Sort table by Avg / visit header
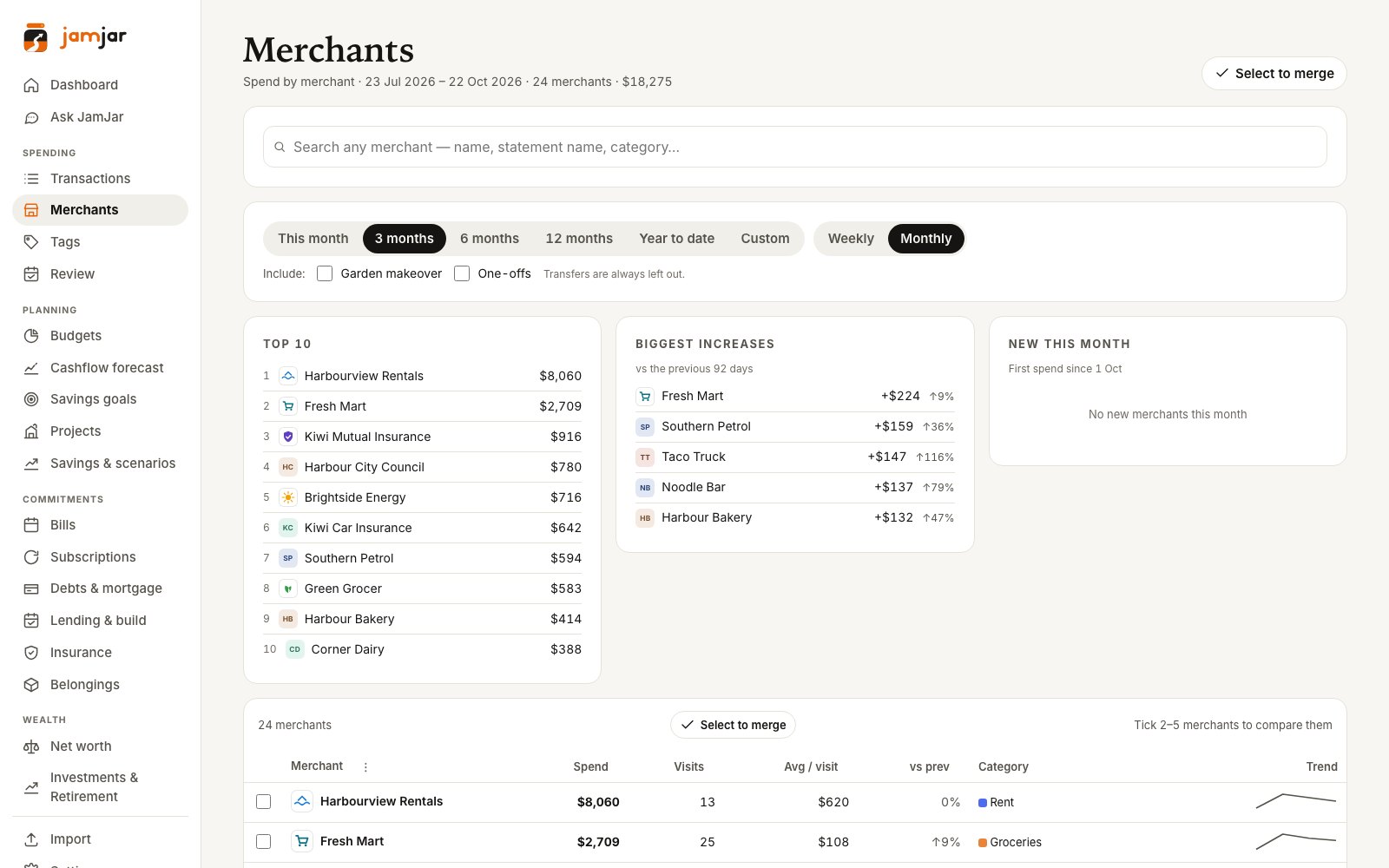 coord(810,766)
